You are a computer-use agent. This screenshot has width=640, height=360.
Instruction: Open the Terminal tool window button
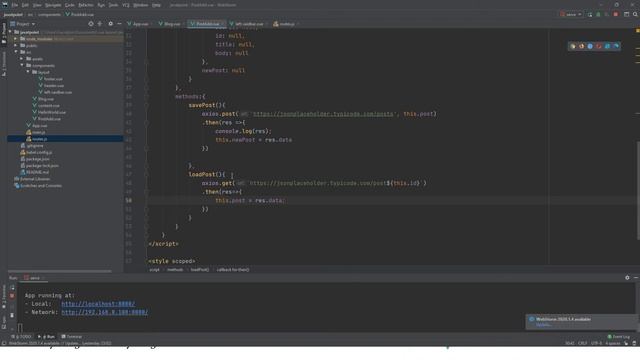coord(72,337)
